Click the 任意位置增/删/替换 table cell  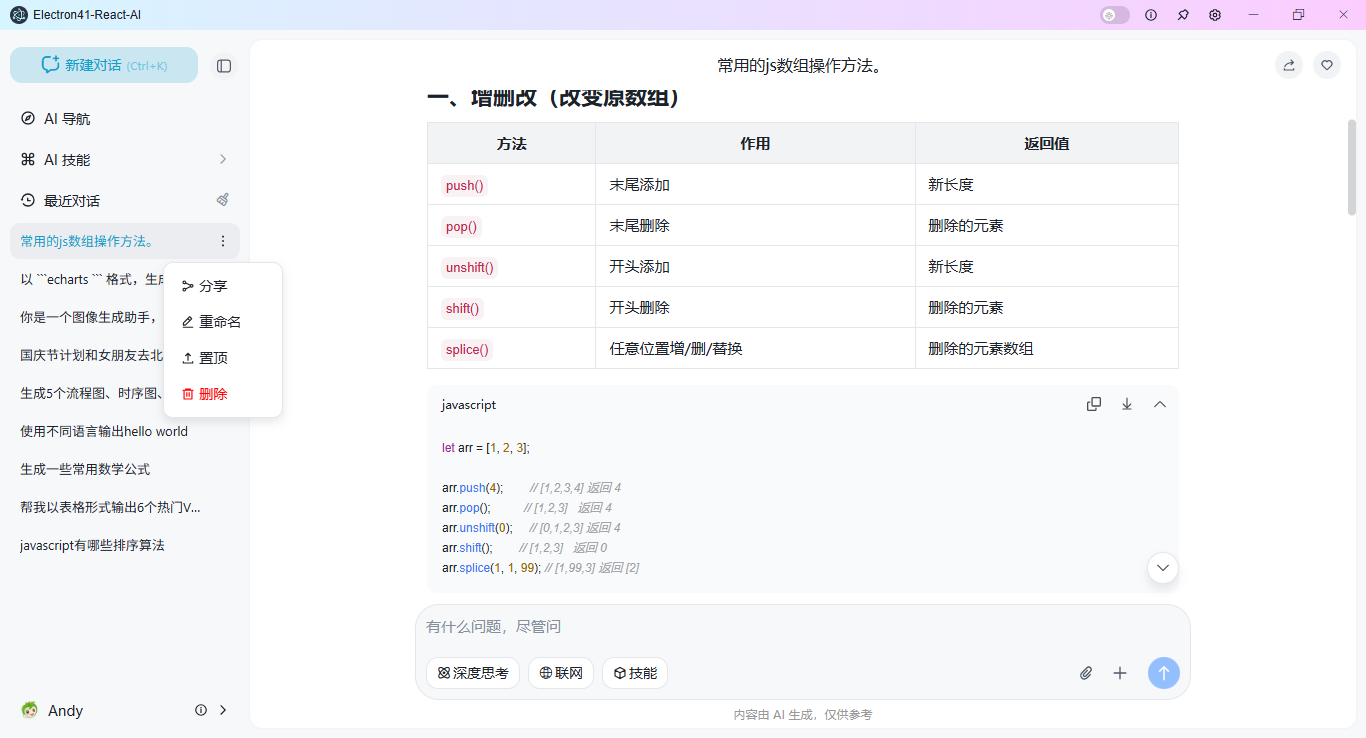coord(755,349)
